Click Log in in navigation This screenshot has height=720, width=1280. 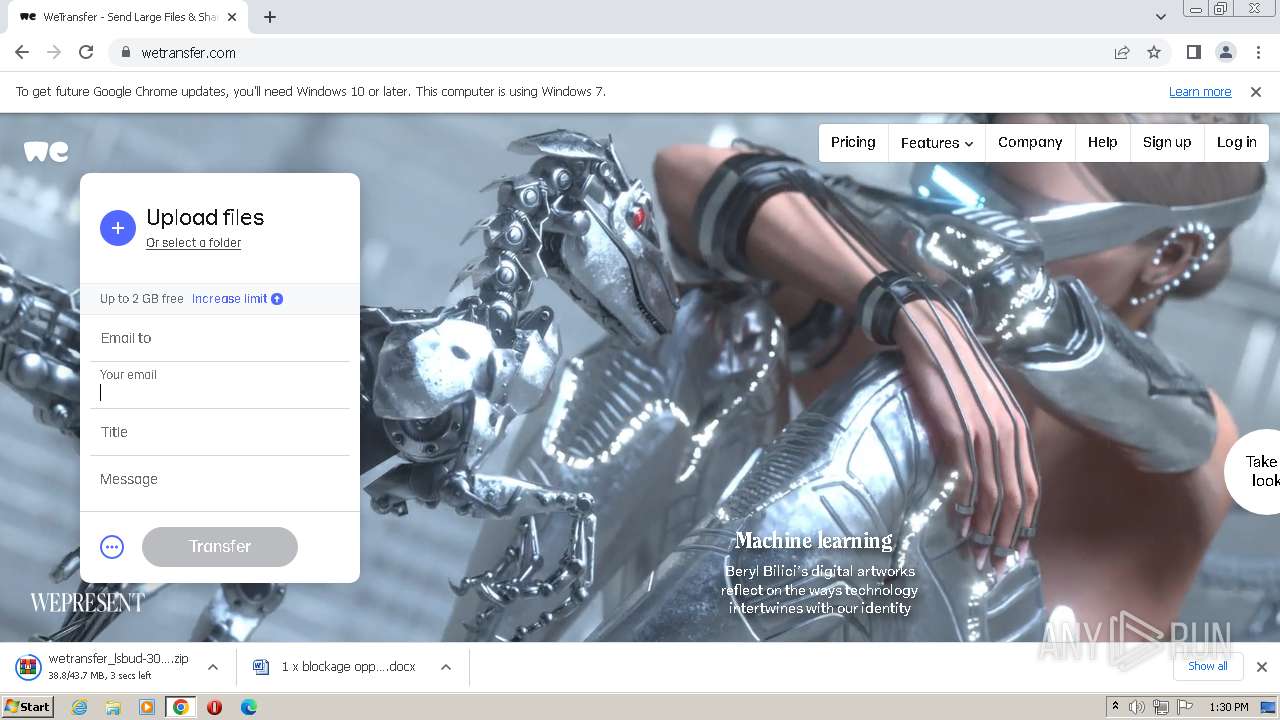tap(1237, 143)
